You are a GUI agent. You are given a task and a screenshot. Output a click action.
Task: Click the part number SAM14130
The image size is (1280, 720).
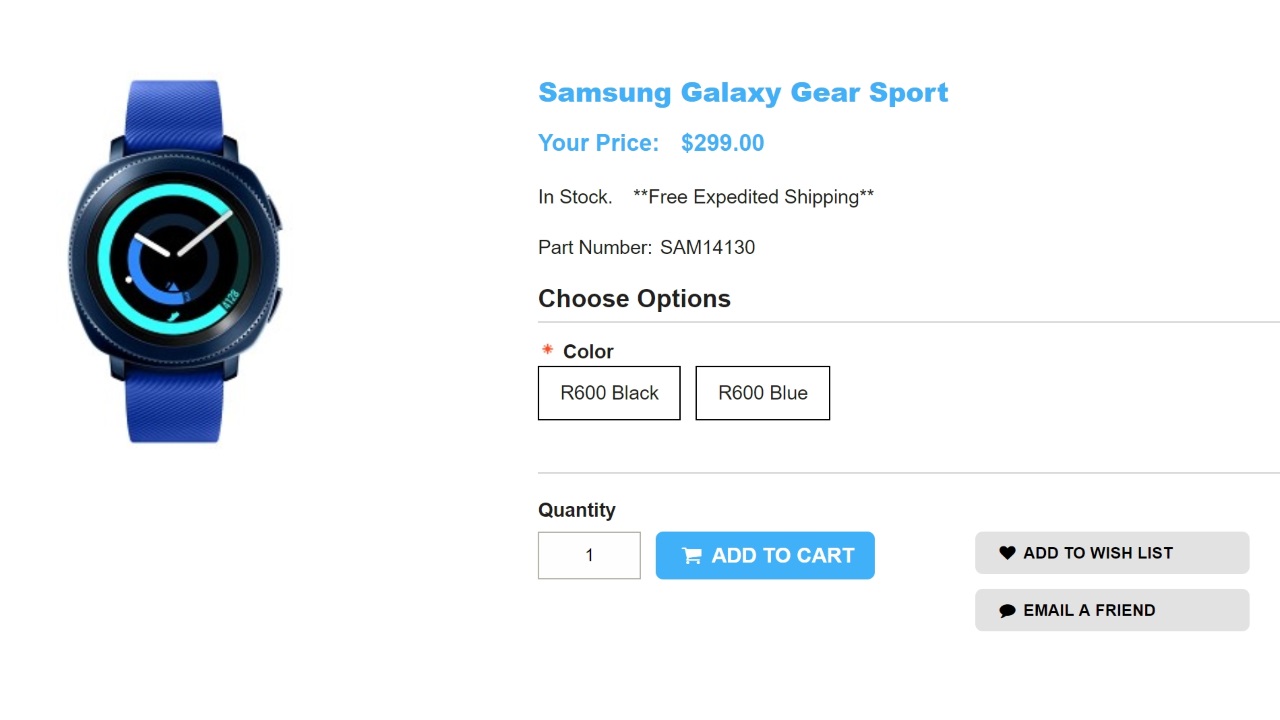707,247
